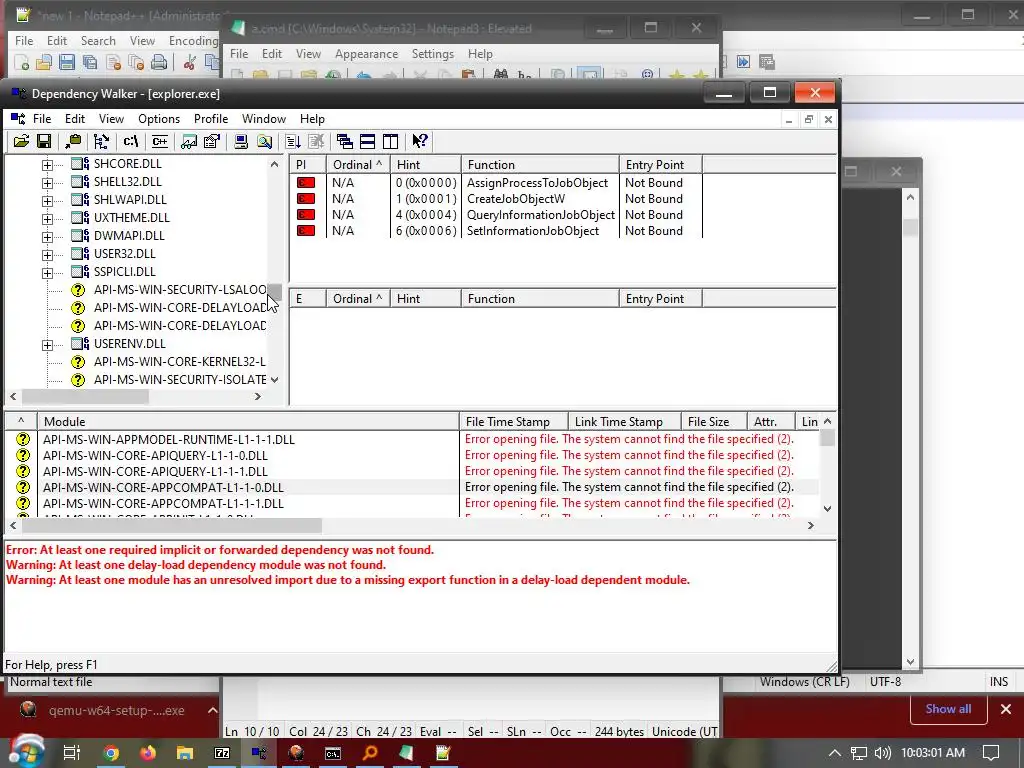Click the New document icon in Notepad++ toolbar
1024x768 pixels.
(x=22, y=63)
